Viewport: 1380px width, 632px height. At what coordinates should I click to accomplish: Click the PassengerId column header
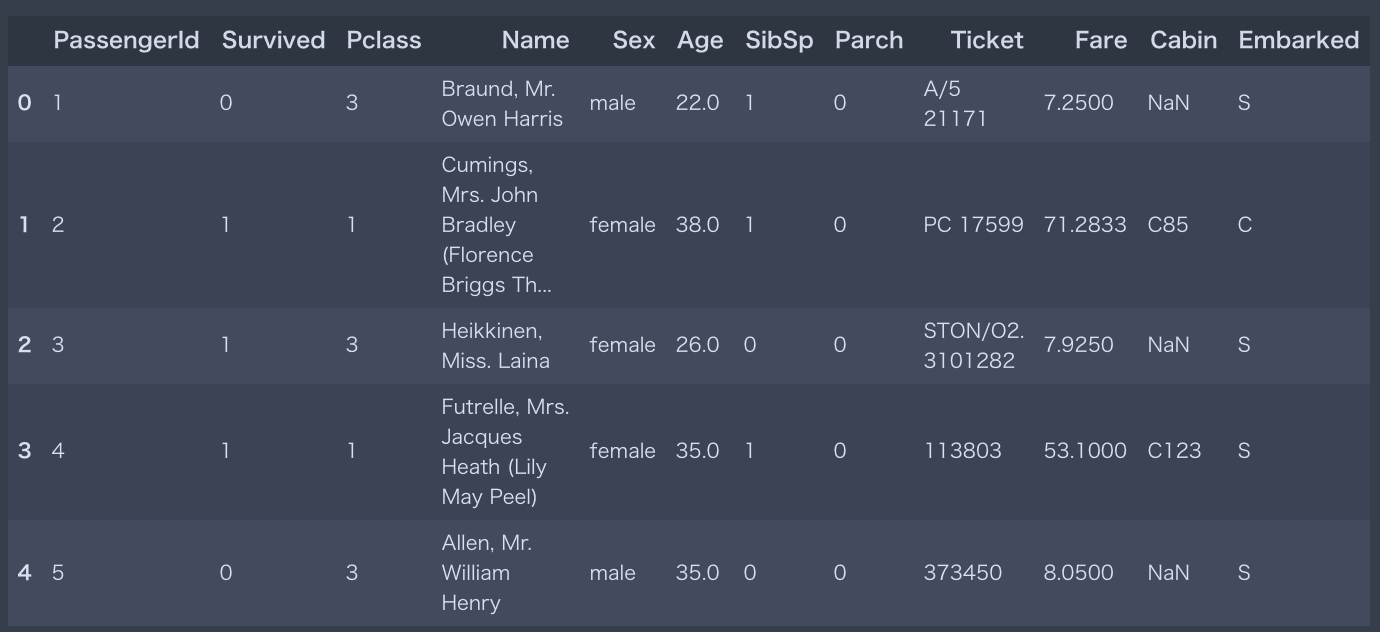click(x=126, y=40)
